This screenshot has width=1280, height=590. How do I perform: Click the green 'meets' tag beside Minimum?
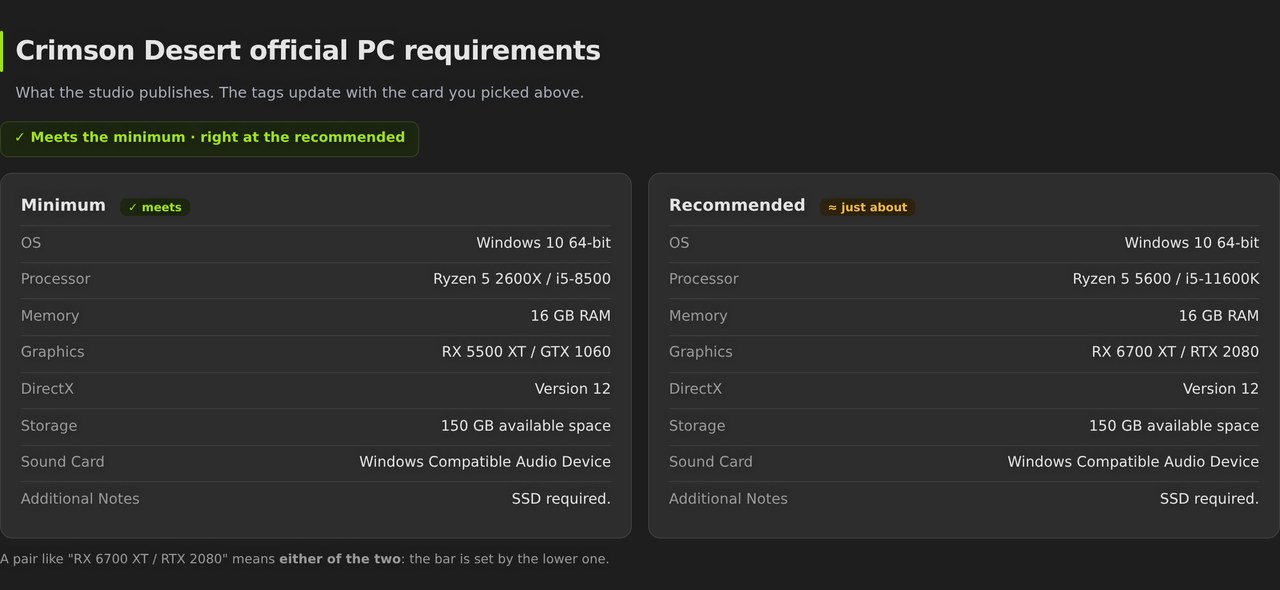pyautogui.click(x=155, y=207)
